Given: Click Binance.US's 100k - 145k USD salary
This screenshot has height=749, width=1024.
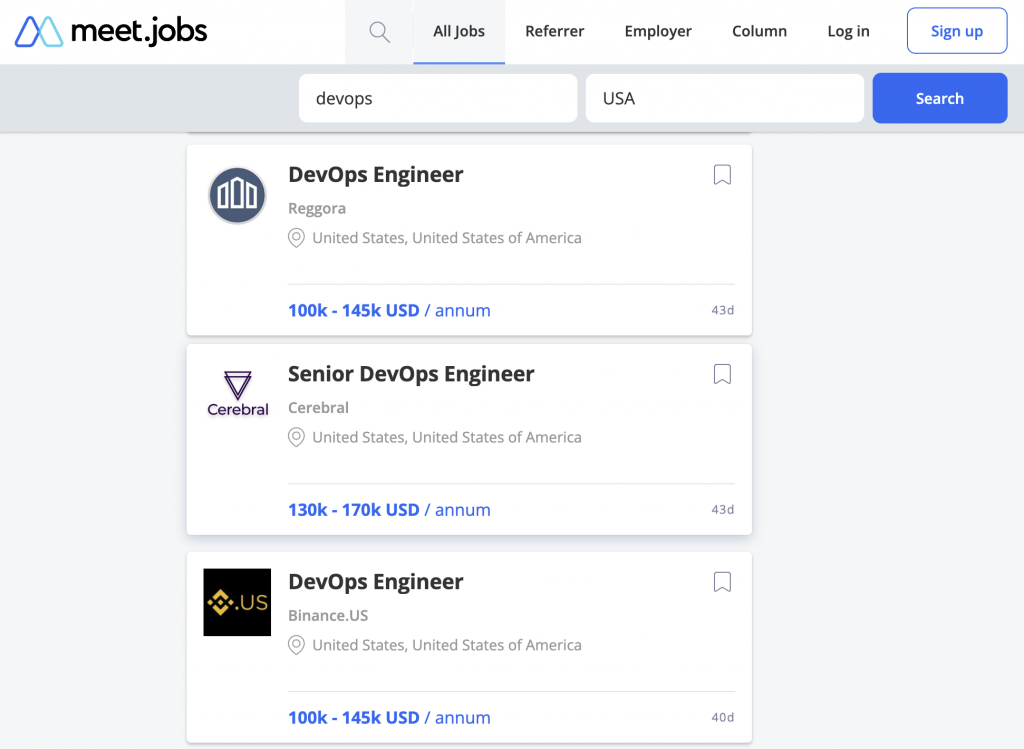Looking at the screenshot, I should click(x=389, y=718).
